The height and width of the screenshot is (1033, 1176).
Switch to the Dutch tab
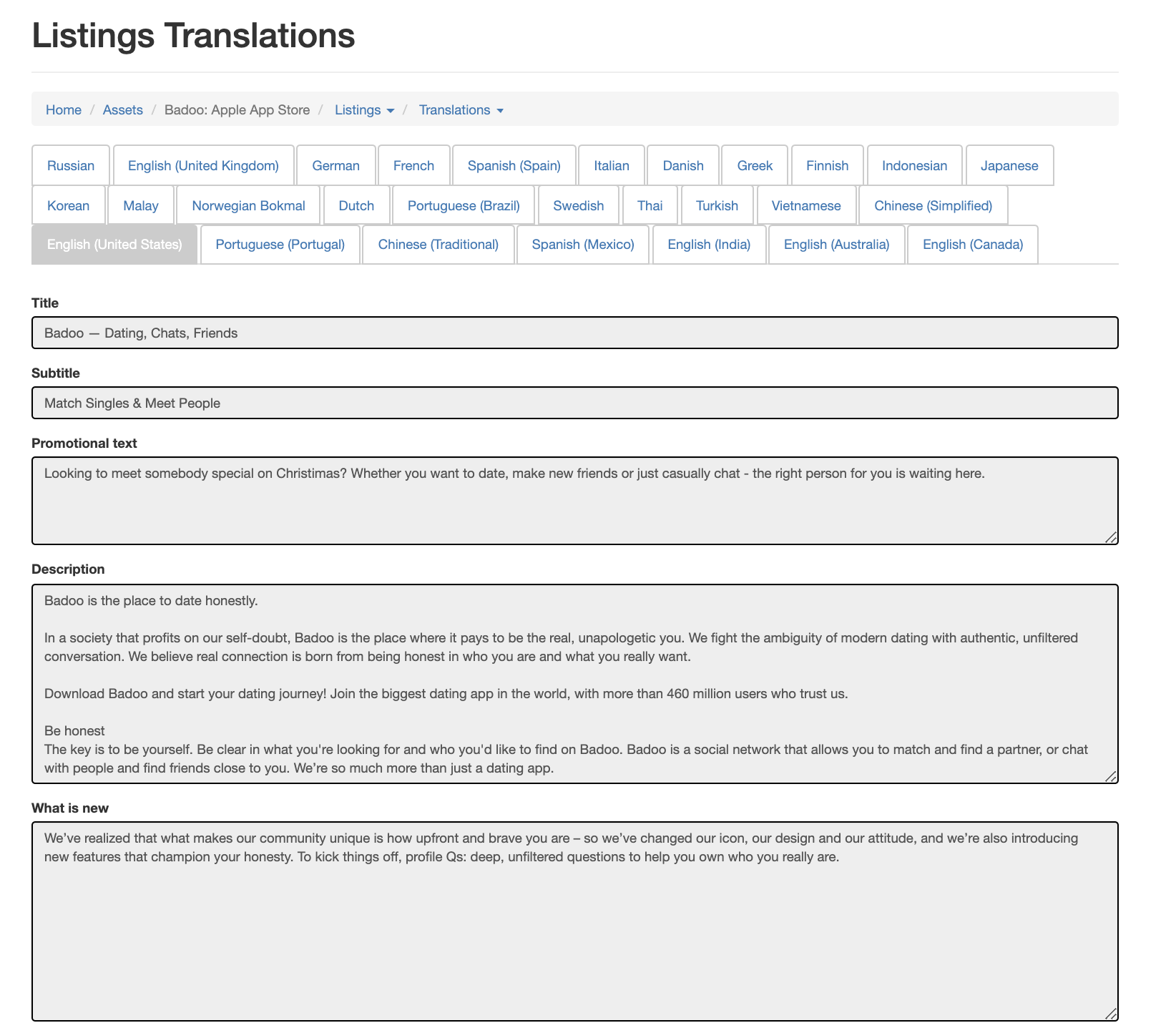tap(357, 205)
